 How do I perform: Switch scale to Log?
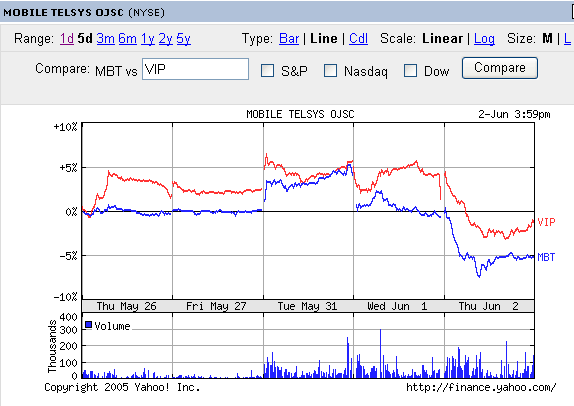click(x=484, y=38)
